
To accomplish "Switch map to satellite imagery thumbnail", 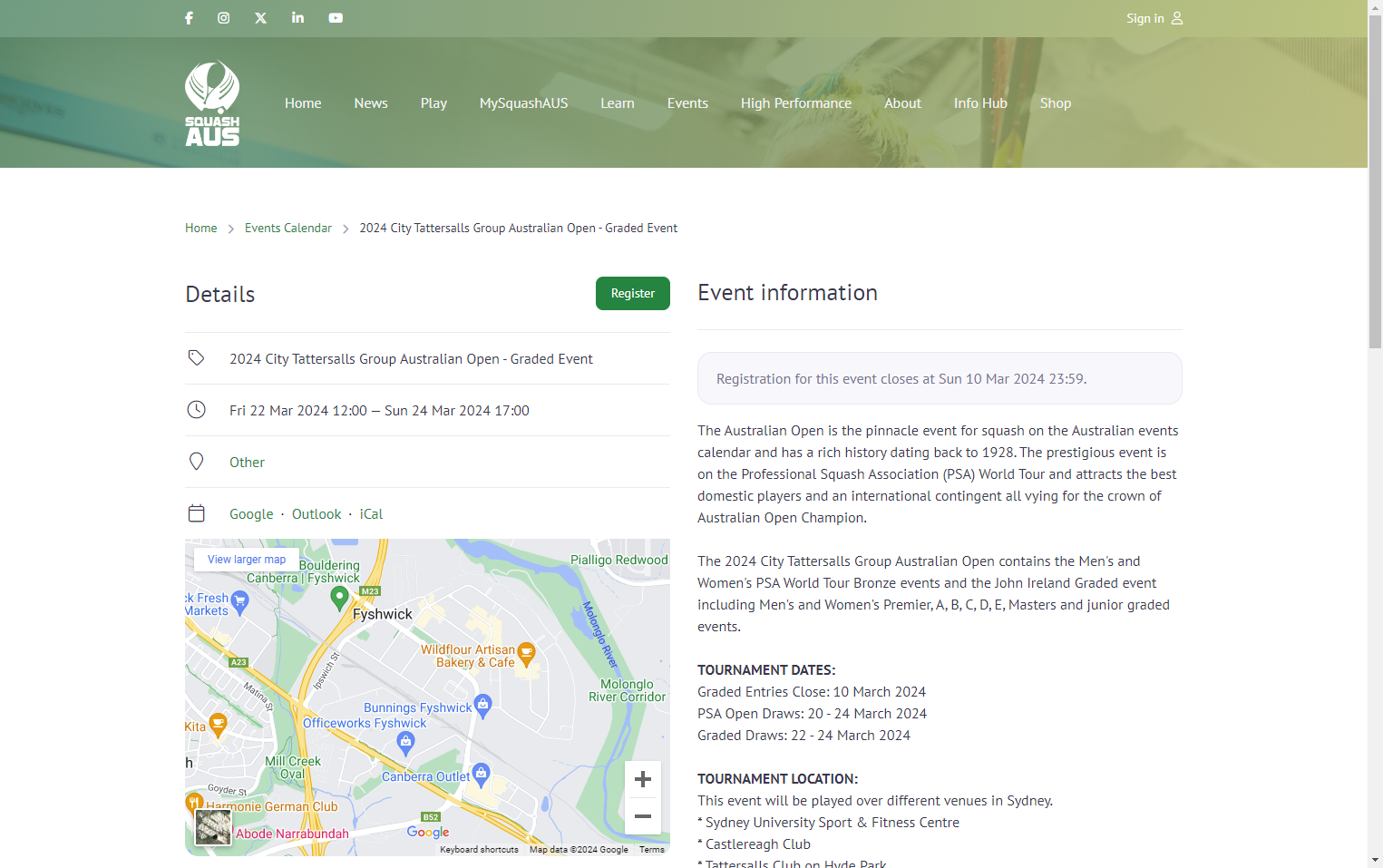I will [x=213, y=827].
